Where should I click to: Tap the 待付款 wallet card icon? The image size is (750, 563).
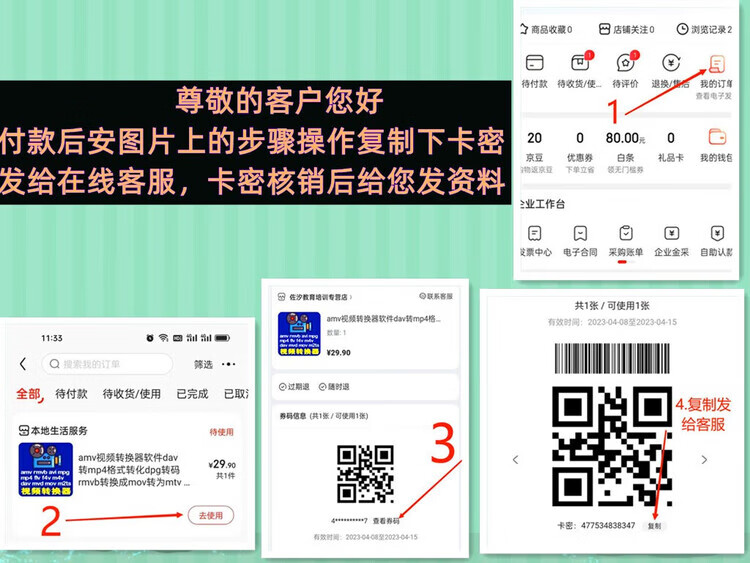click(x=534, y=63)
